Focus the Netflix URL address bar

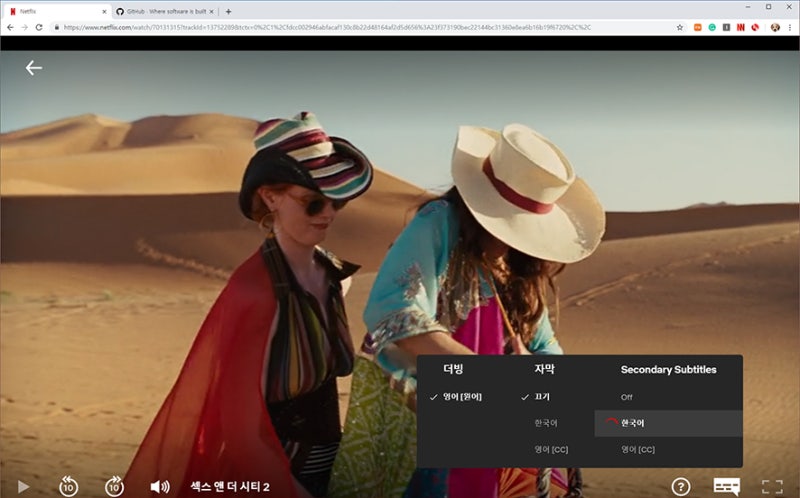tap(327, 27)
